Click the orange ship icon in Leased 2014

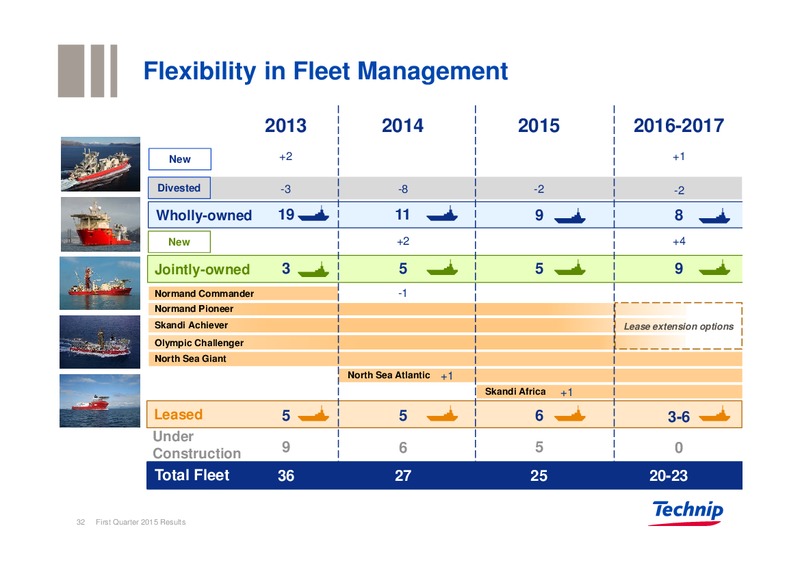point(442,414)
